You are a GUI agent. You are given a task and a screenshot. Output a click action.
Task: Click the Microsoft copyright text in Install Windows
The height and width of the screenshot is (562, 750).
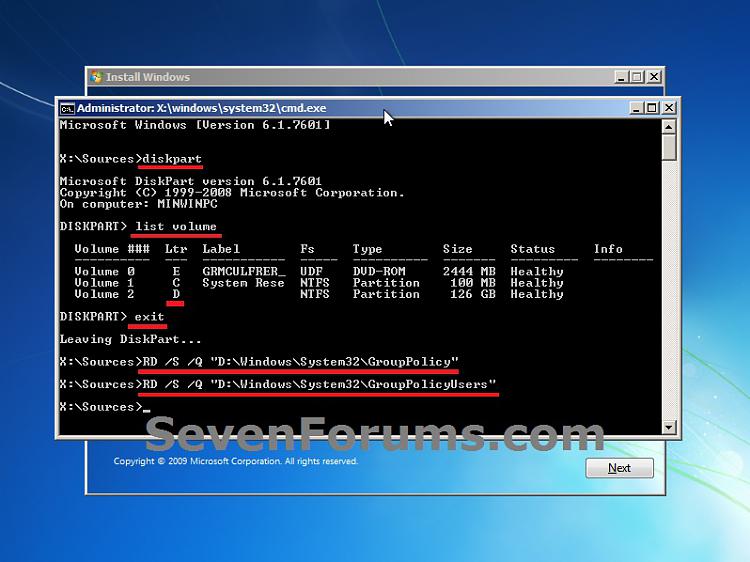coord(235,461)
